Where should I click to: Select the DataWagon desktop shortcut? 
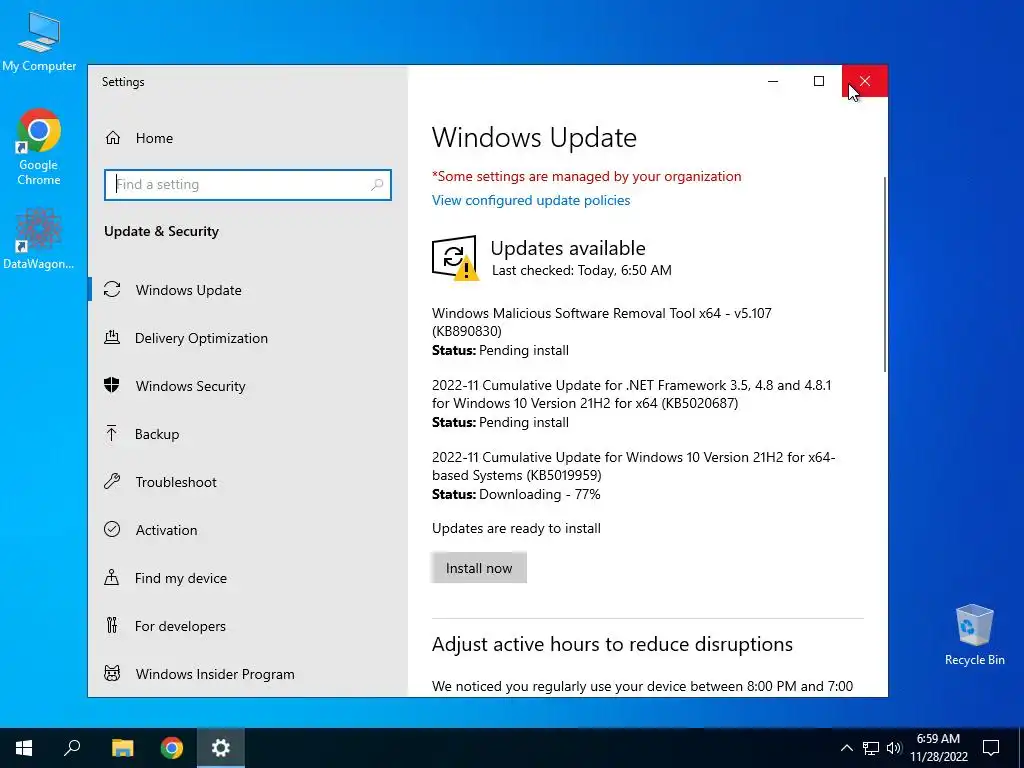39,239
